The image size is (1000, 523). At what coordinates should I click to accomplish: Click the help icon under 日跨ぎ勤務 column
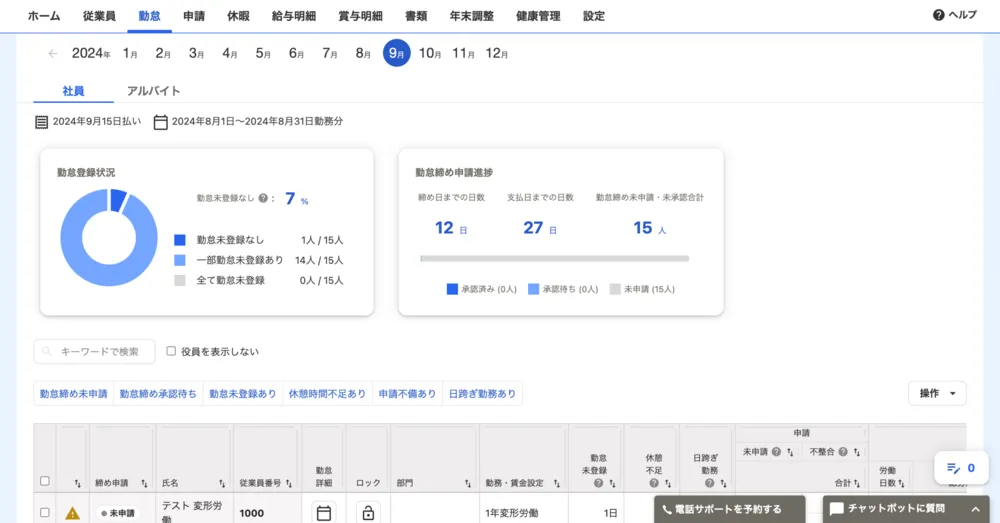click(709, 483)
